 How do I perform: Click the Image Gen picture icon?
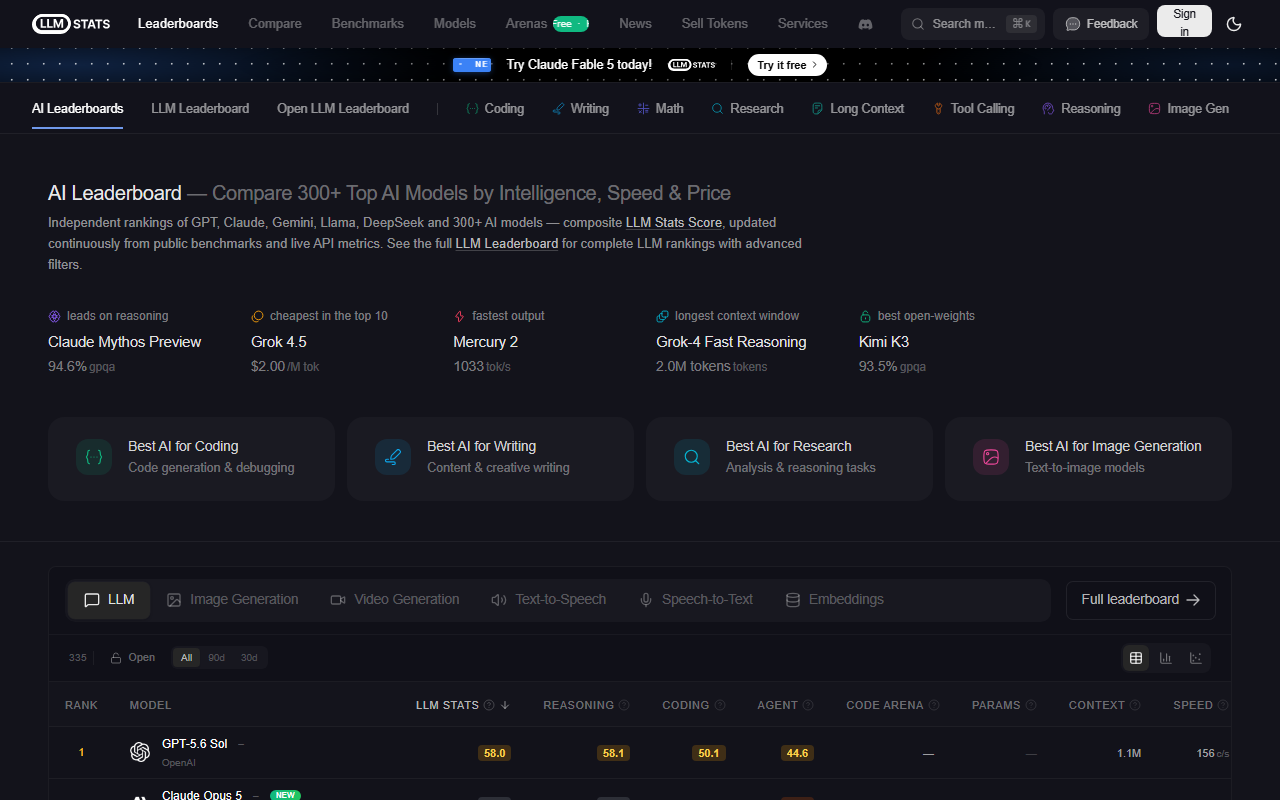(1154, 108)
